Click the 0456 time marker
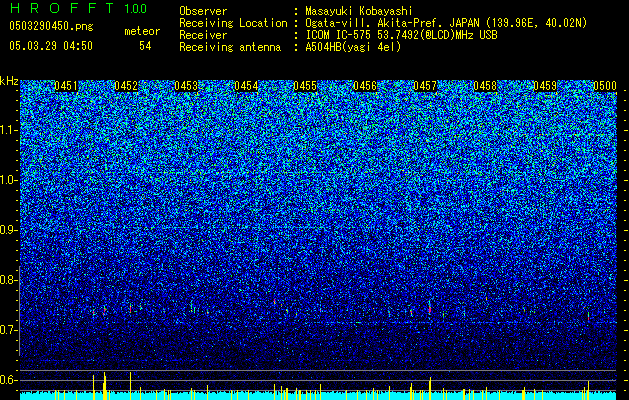Image resolution: width=629 pixels, height=400 pixels. [x=365, y=86]
